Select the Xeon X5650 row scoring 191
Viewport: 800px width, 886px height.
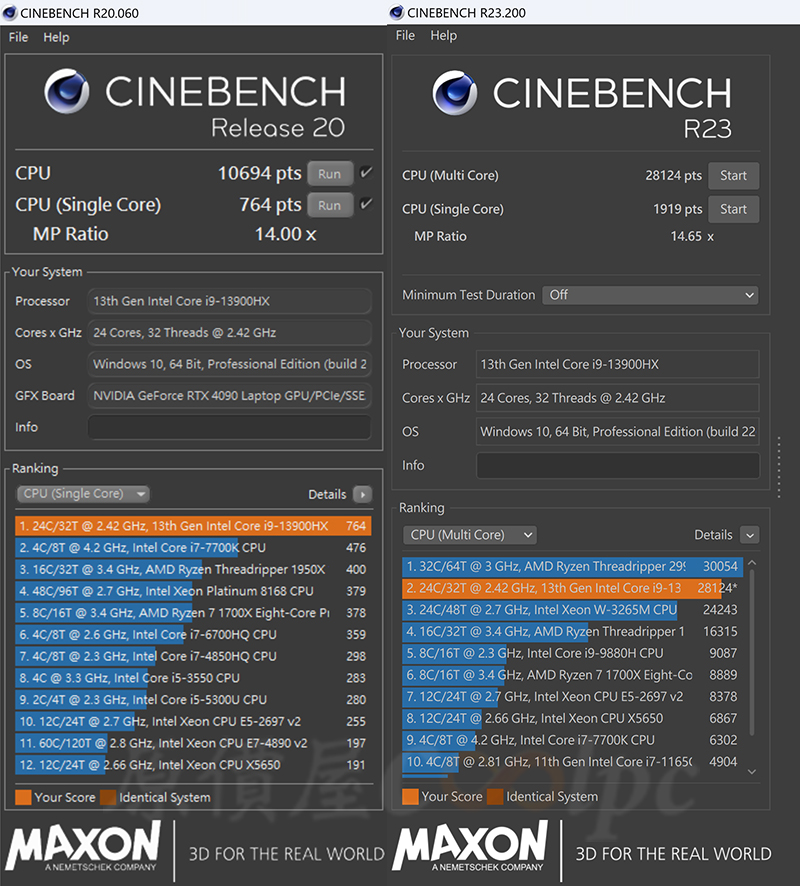193,765
